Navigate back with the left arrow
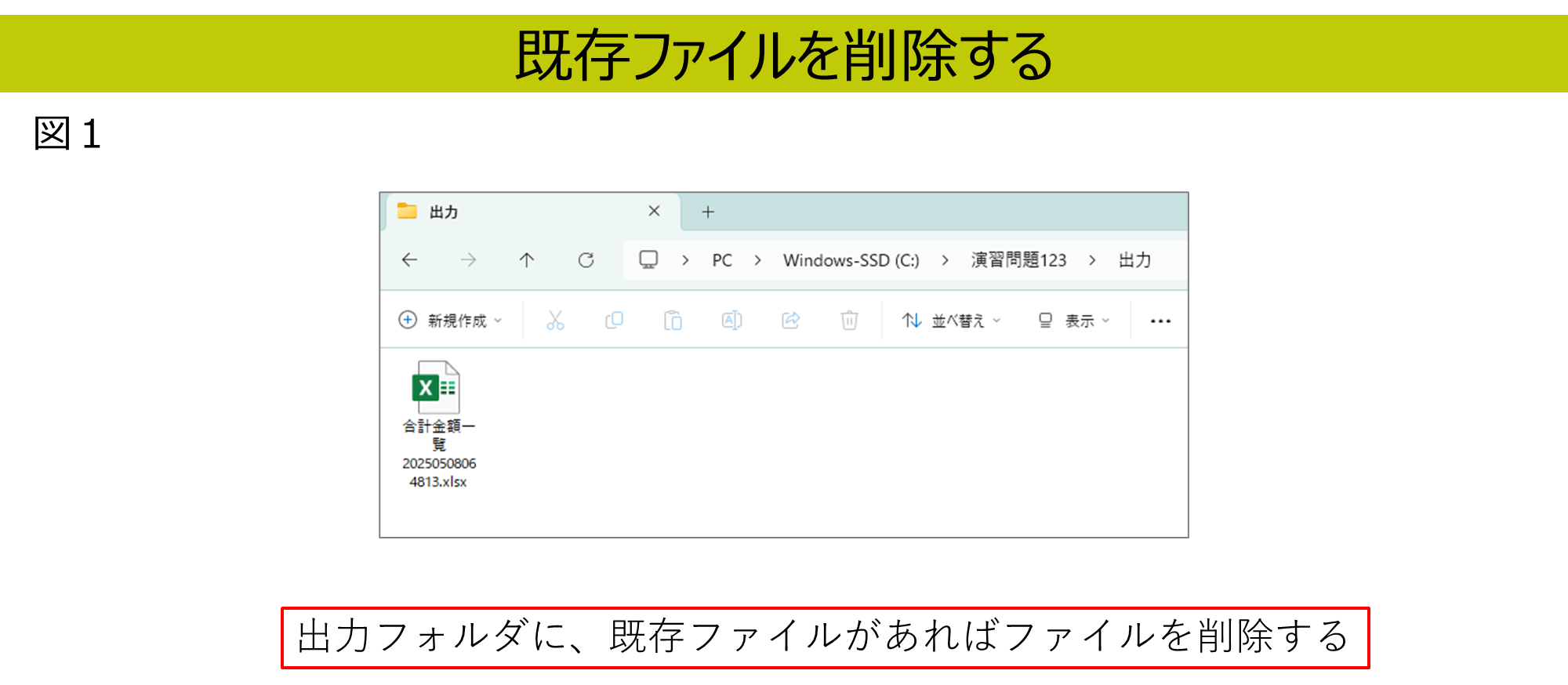1568x685 pixels. 409,260
